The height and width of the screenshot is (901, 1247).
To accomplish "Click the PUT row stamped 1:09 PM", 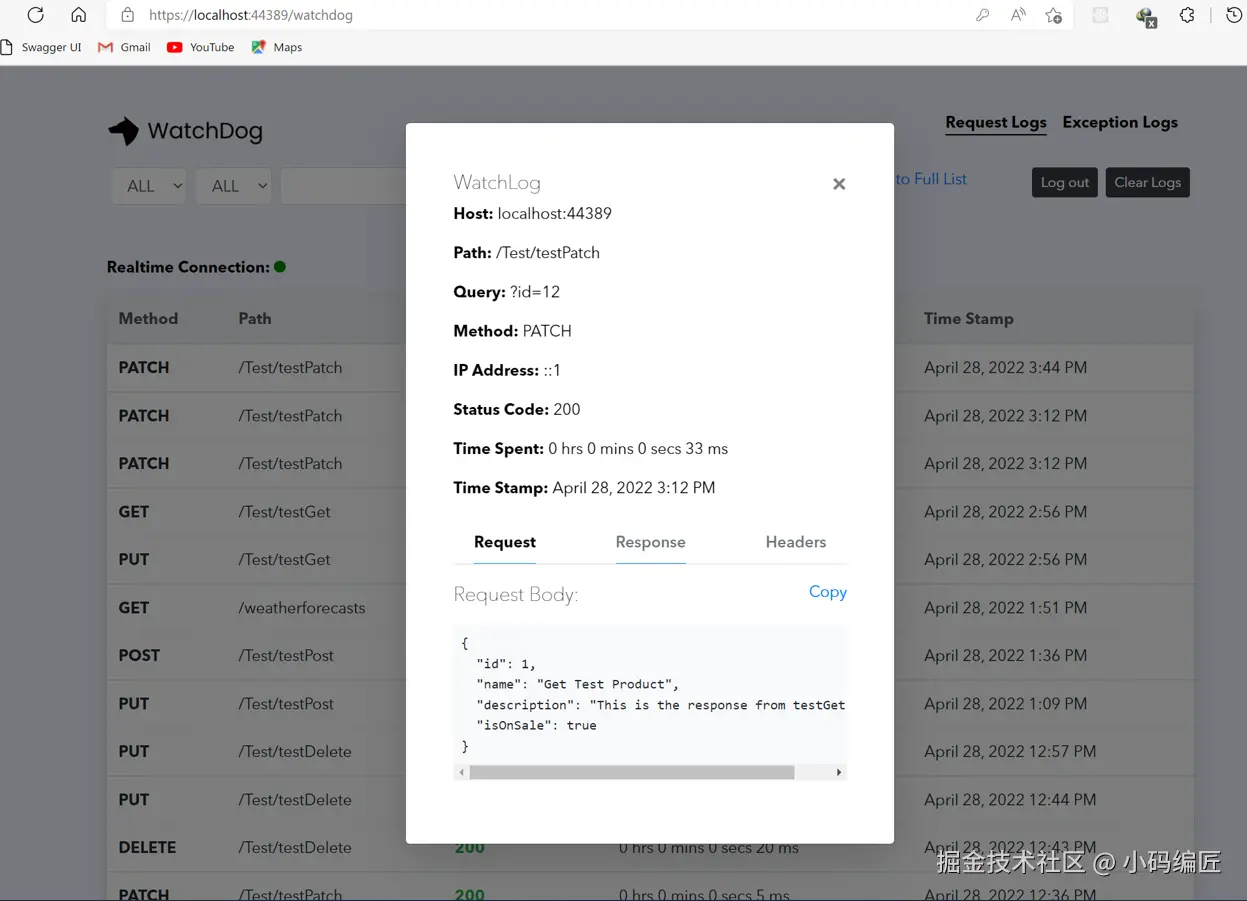I will [650, 704].
